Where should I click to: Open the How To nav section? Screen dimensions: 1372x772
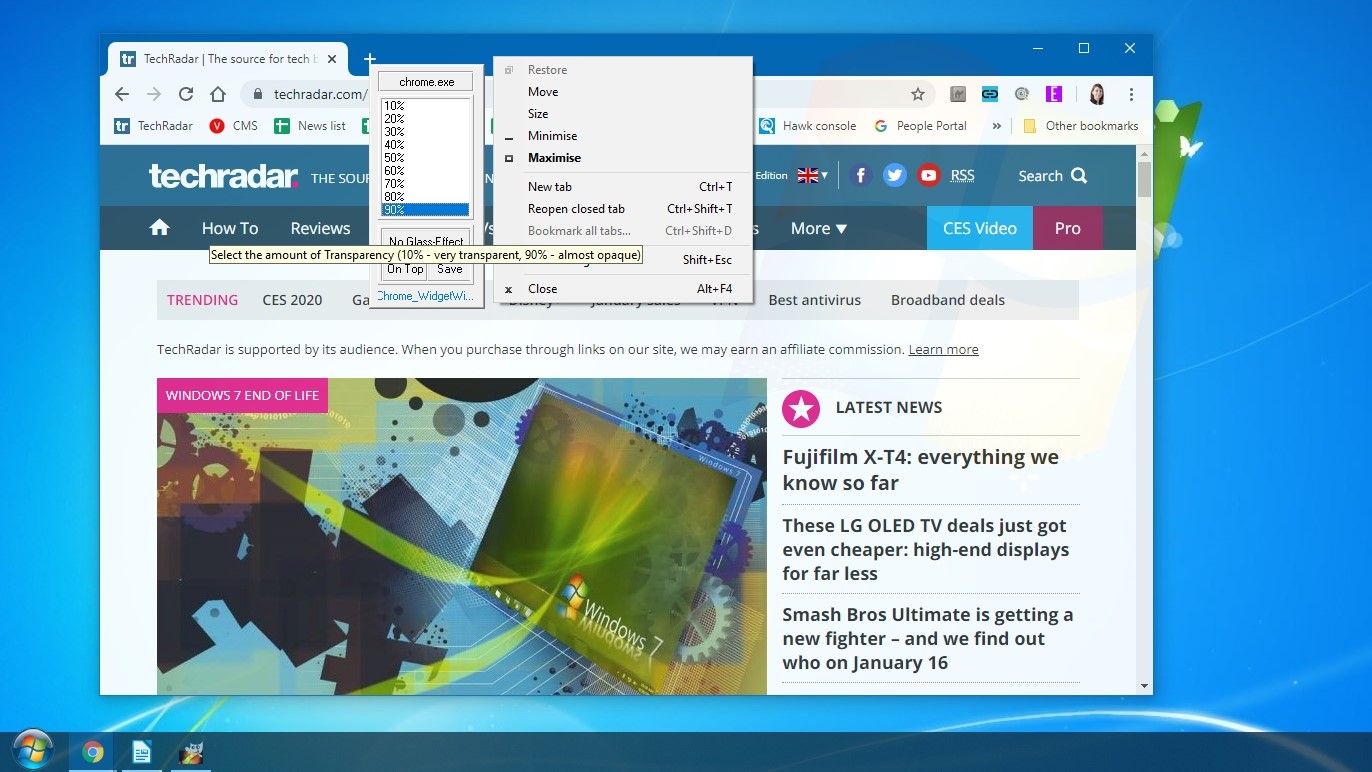pos(230,228)
